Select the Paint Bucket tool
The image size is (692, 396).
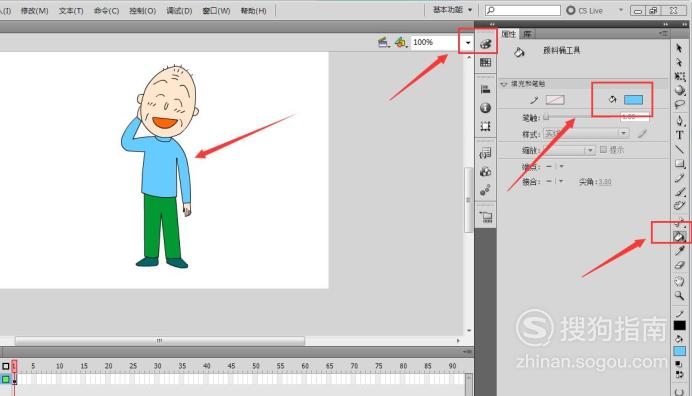(x=680, y=237)
